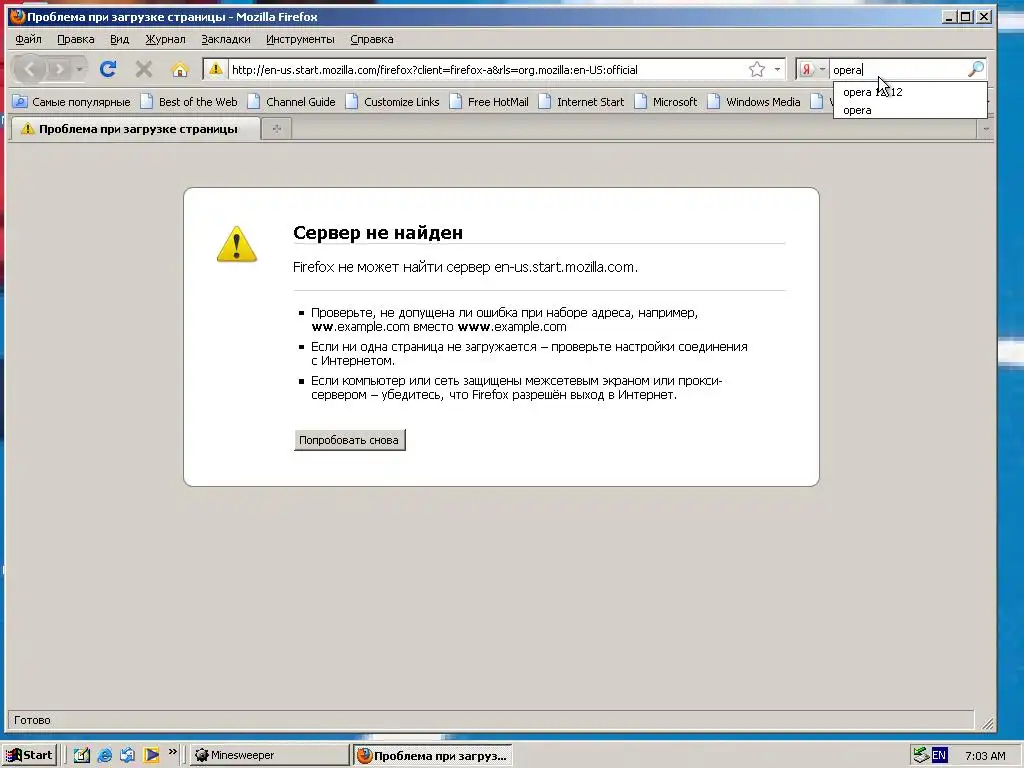Click the warning site identity icon in address bar
Screen dimensions: 1024x768
point(216,69)
